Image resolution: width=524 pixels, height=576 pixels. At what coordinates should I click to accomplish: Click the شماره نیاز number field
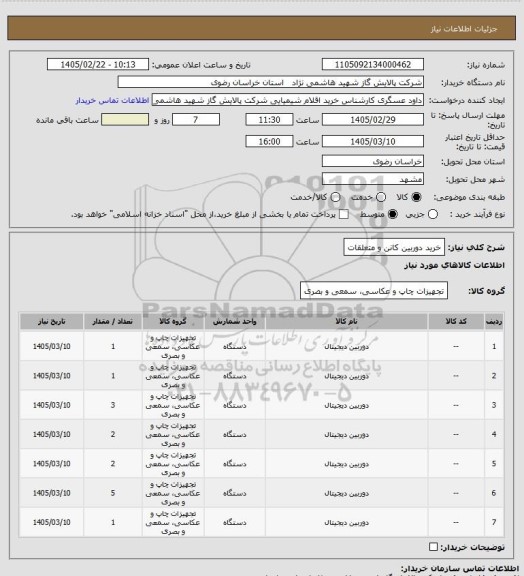(x=373, y=65)
